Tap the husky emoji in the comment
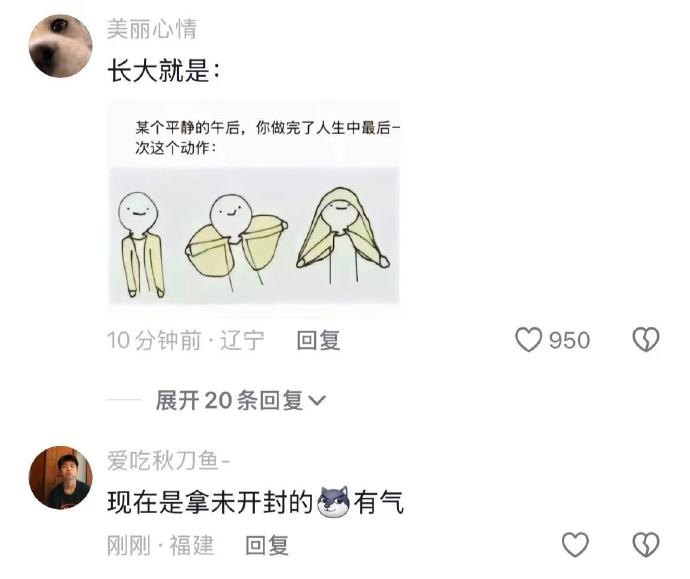Screen dimensions: 690x579 click(x=333, y=502)
